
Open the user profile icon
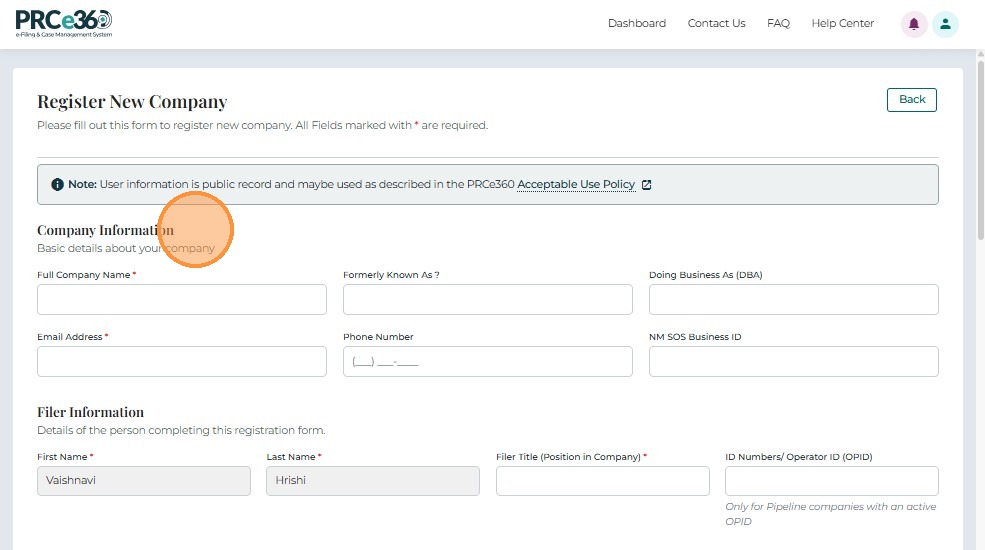[945, 24]
